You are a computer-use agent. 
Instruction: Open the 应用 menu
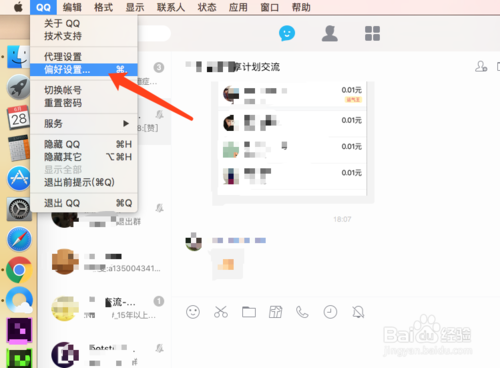(238, 7)
